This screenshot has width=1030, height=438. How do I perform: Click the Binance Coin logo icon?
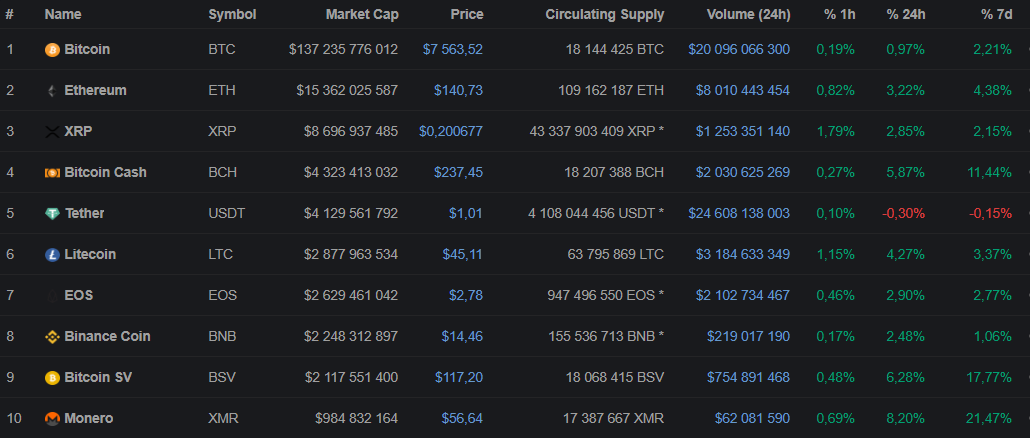coord(52,336)
